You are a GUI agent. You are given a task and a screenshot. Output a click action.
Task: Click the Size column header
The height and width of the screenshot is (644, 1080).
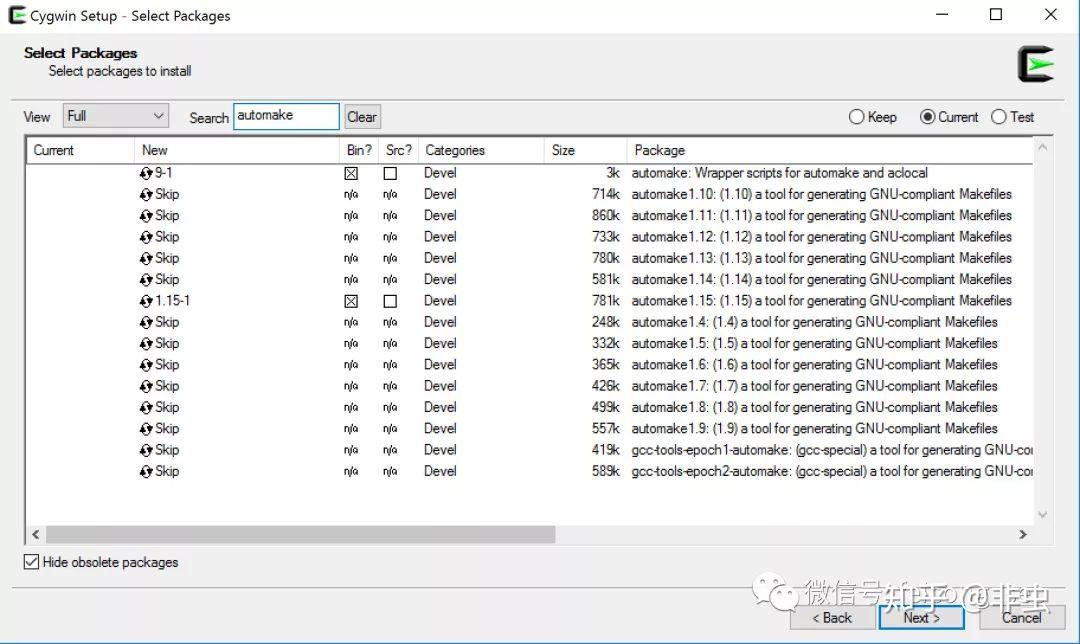coord(585,150)
